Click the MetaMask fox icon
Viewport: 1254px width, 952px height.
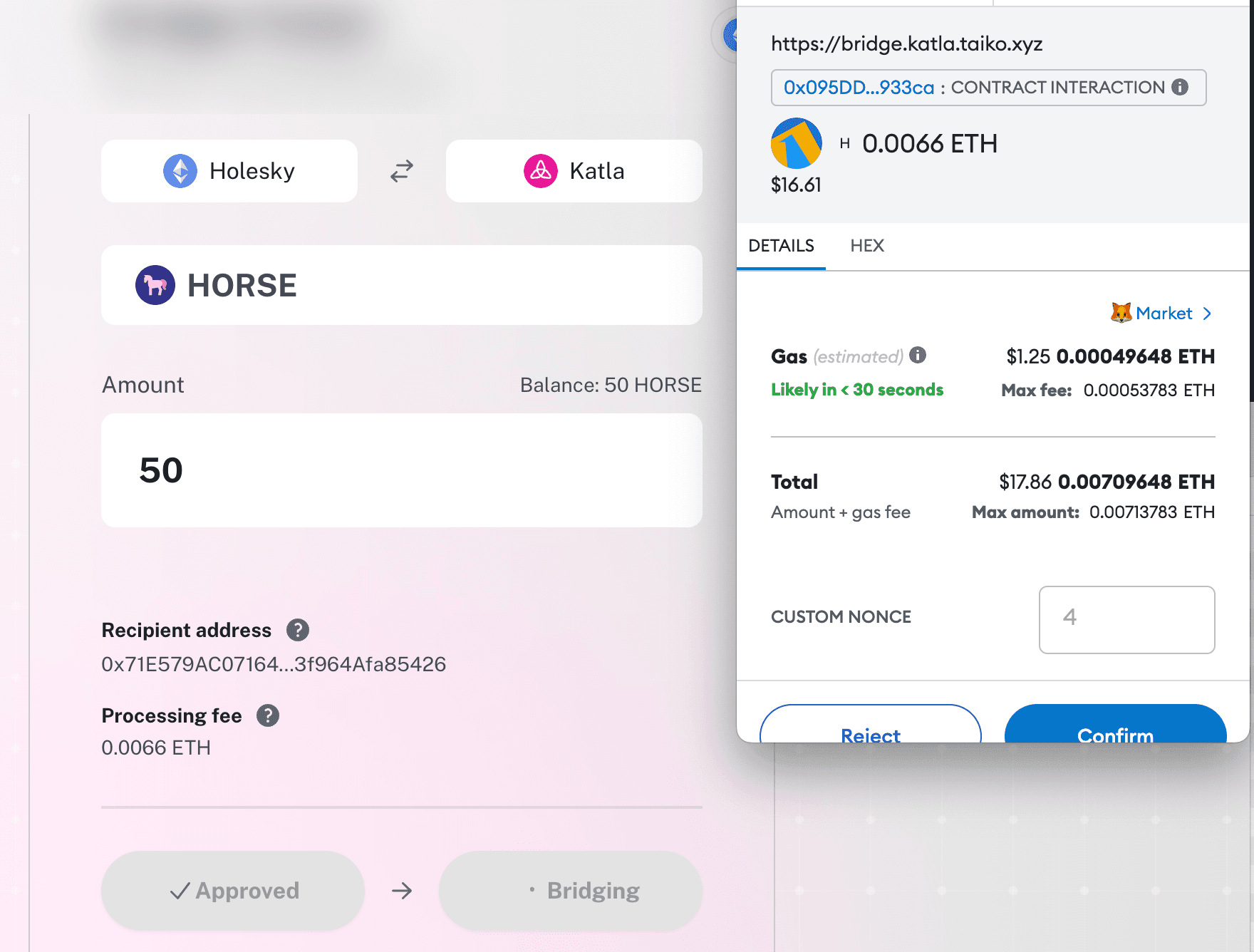[1121, 313]
